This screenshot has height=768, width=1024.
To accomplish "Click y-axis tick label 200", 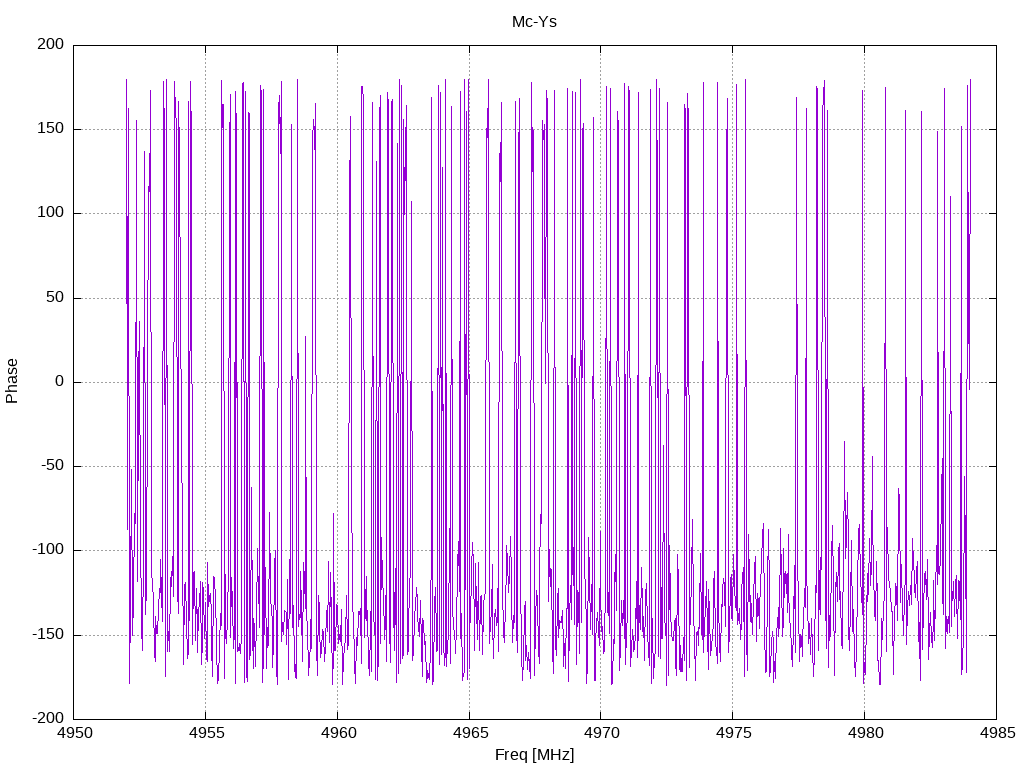I will pyautogui.click(x=51, y=44).
